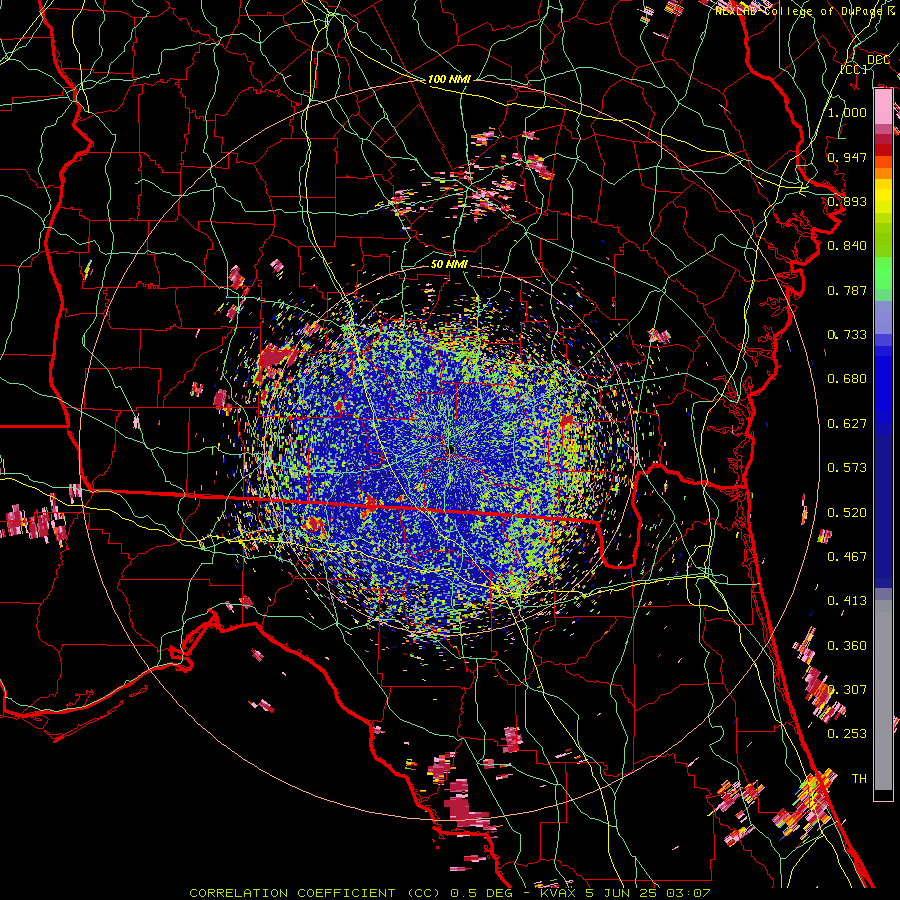
Task: Select the 0.307 legend value
Action: pyautogui.click(x=847, y=690)
